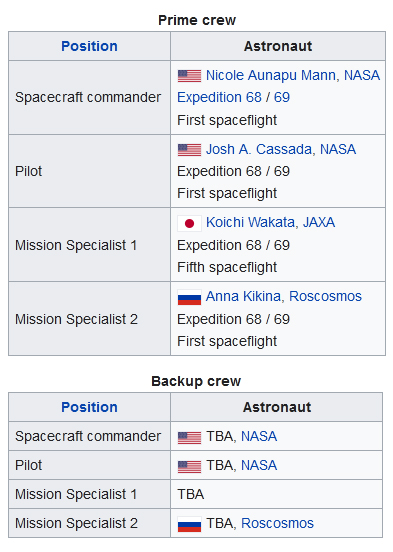Click US flag in backup Pilot row
Image resolution: width=393 pixels, height=552 pixels.
tap(189, 466)
